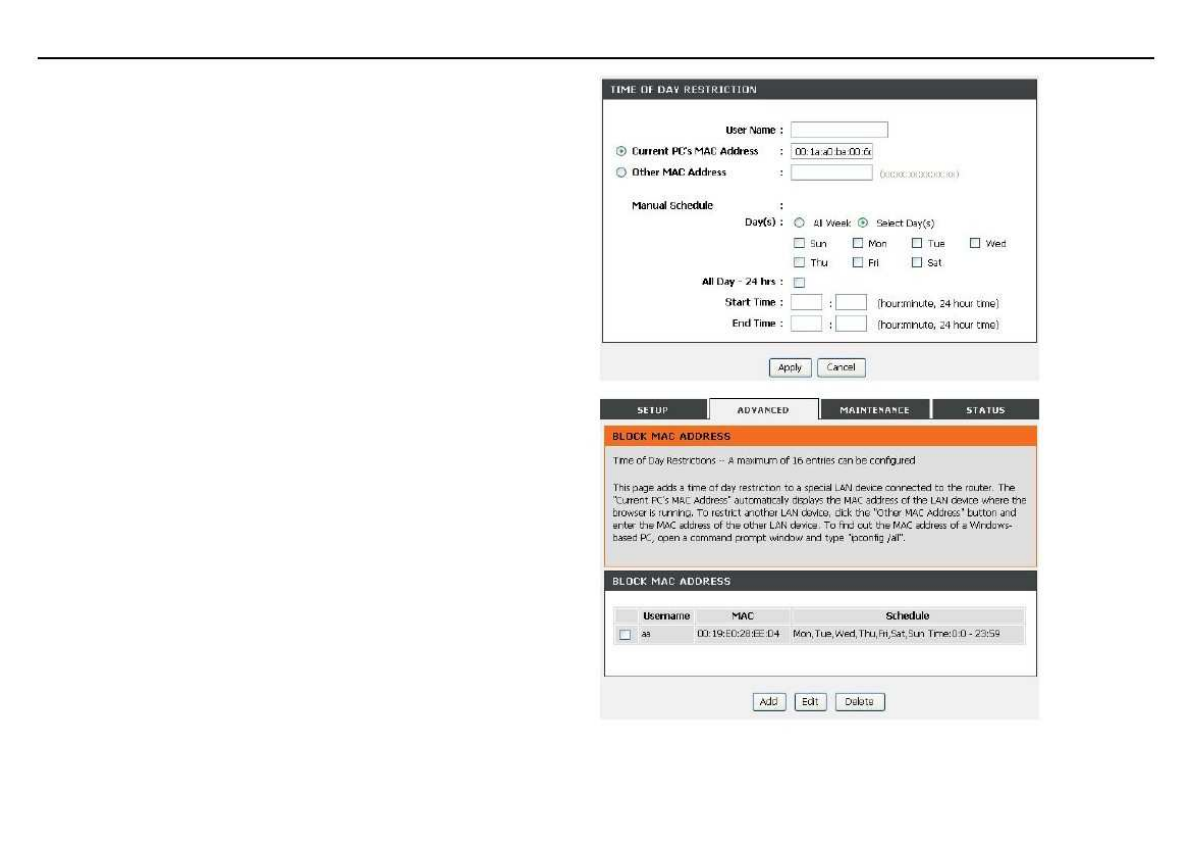Image resolution: width=1190 pixels, height=843 pixels.
Task: Switch to the MAINTENANCE tab
Action: click(x=875, y=410)
